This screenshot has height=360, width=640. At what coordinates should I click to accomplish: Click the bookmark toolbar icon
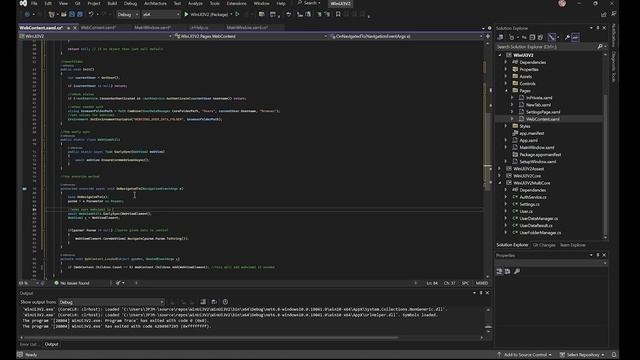[338, 14]
